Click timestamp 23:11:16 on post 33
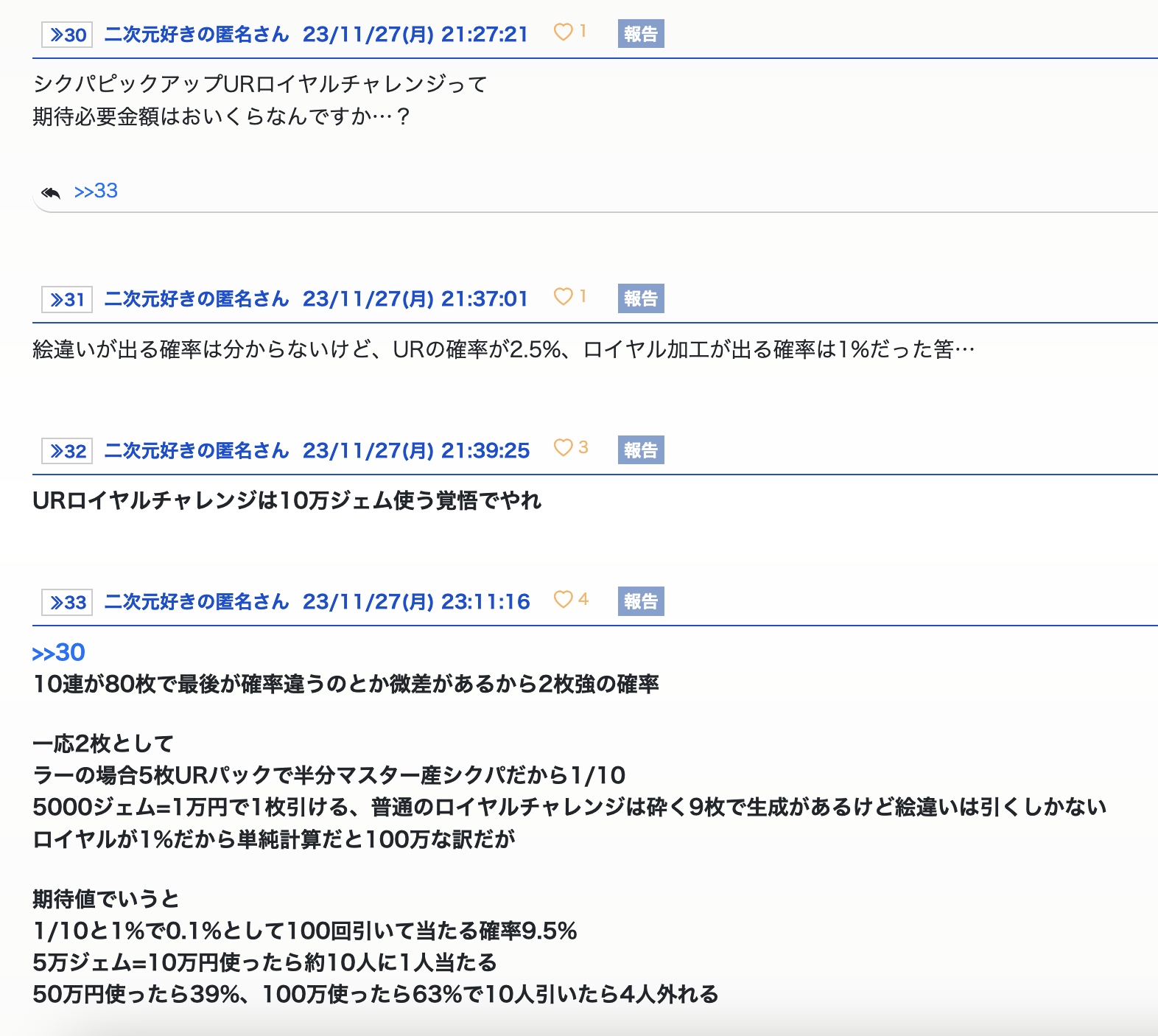The image size is (1158, 1036). pyautogui.click(x=415, y=602)
